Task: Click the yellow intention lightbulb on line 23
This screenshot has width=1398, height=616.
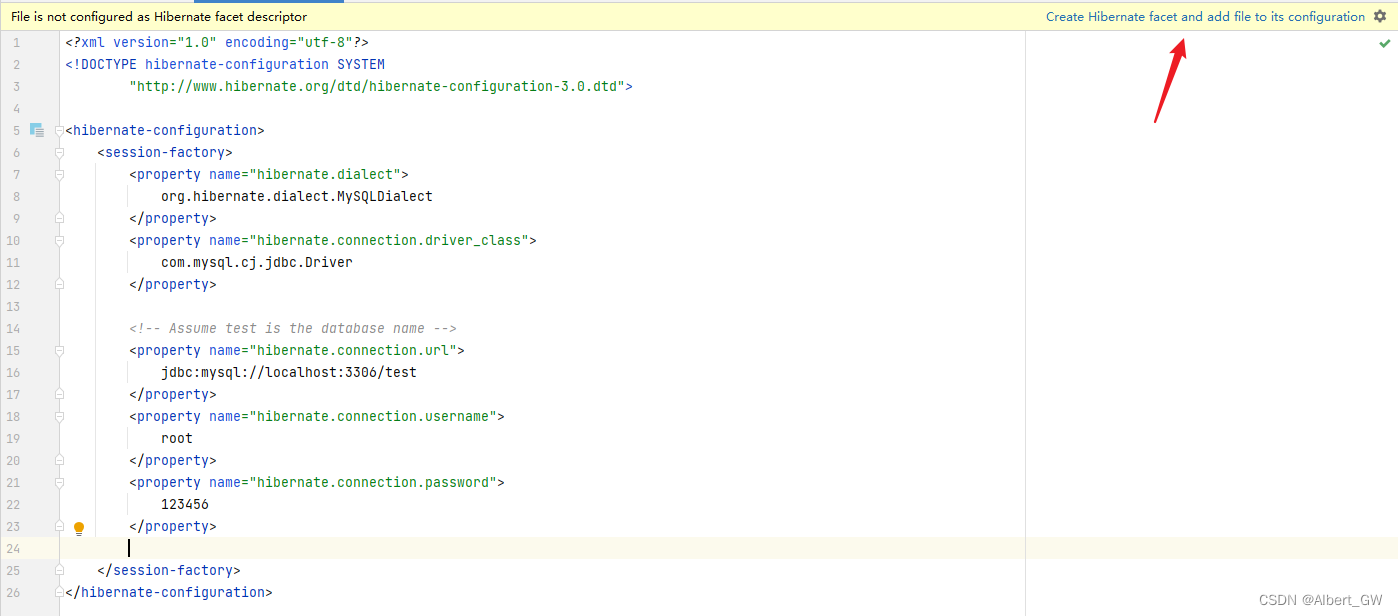Action: (x=79, y=527)
